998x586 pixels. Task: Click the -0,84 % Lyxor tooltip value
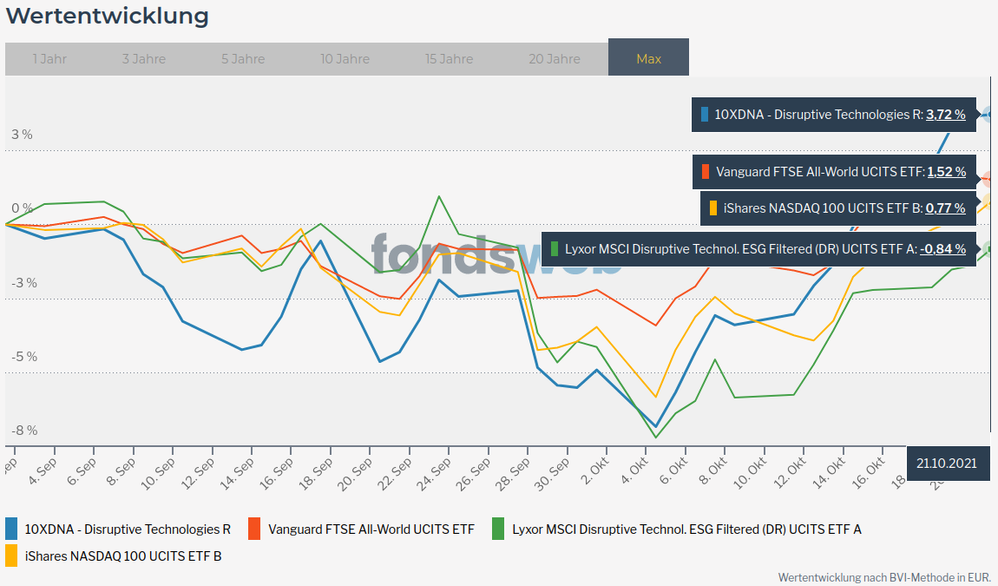point(943,249)
